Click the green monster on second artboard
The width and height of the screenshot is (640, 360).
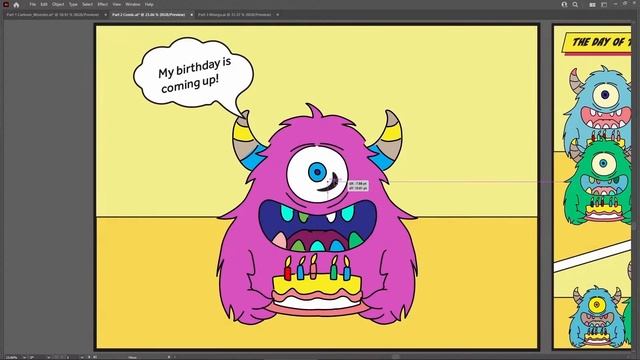[598, 181]
